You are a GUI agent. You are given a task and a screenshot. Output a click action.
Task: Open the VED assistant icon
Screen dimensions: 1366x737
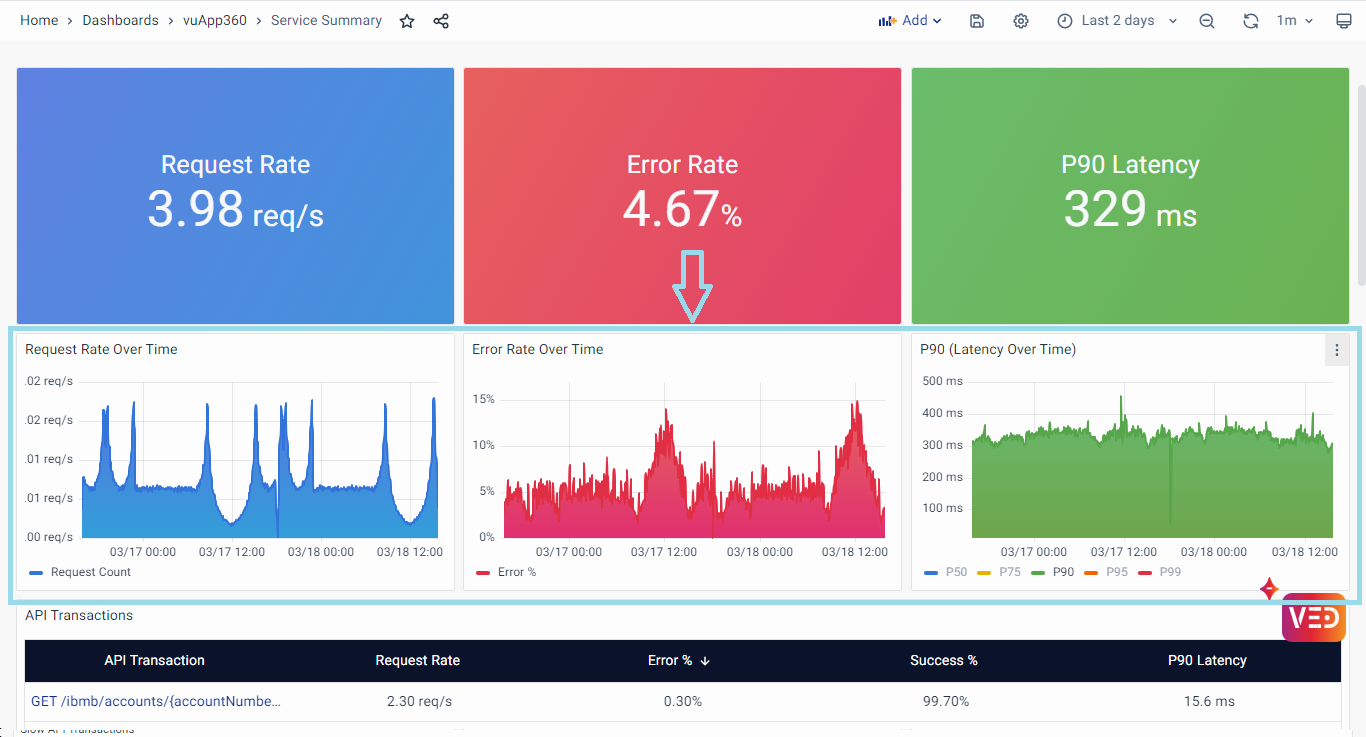pos(1313,617)
